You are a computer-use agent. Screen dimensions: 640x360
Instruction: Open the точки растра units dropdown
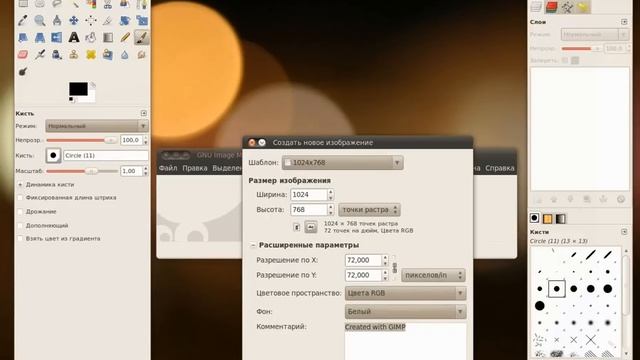[x=369, y=210]
